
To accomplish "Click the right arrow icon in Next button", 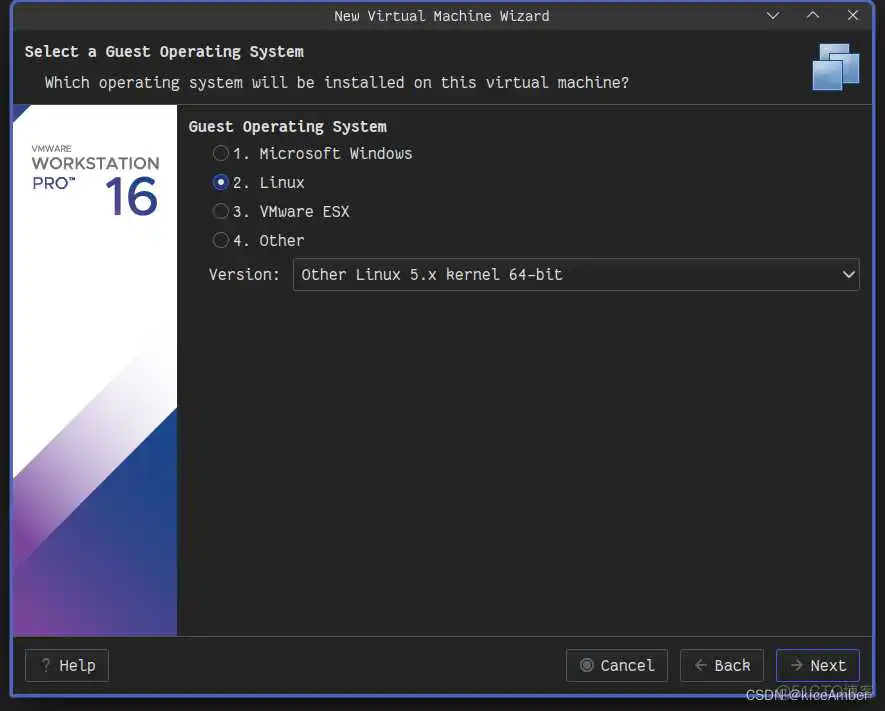I will click(797, 665).
